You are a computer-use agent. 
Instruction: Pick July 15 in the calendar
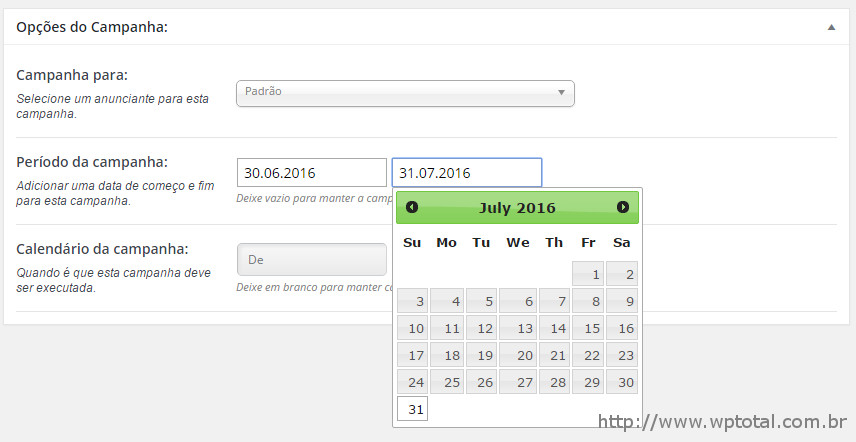[588, 328]
